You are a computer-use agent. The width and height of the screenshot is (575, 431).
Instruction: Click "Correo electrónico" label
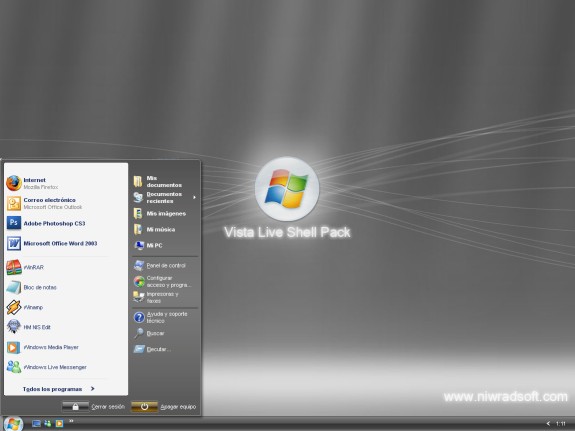tap(50, 200)
